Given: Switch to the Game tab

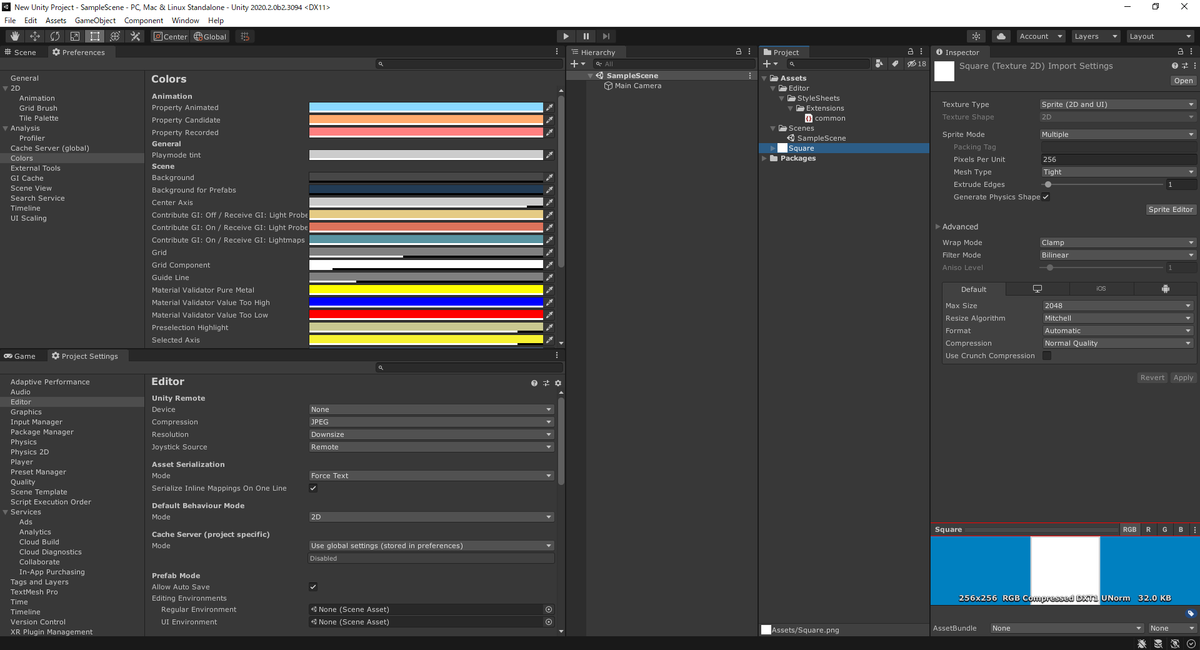Looking at the screenshot, I should (x=20, y=356).
